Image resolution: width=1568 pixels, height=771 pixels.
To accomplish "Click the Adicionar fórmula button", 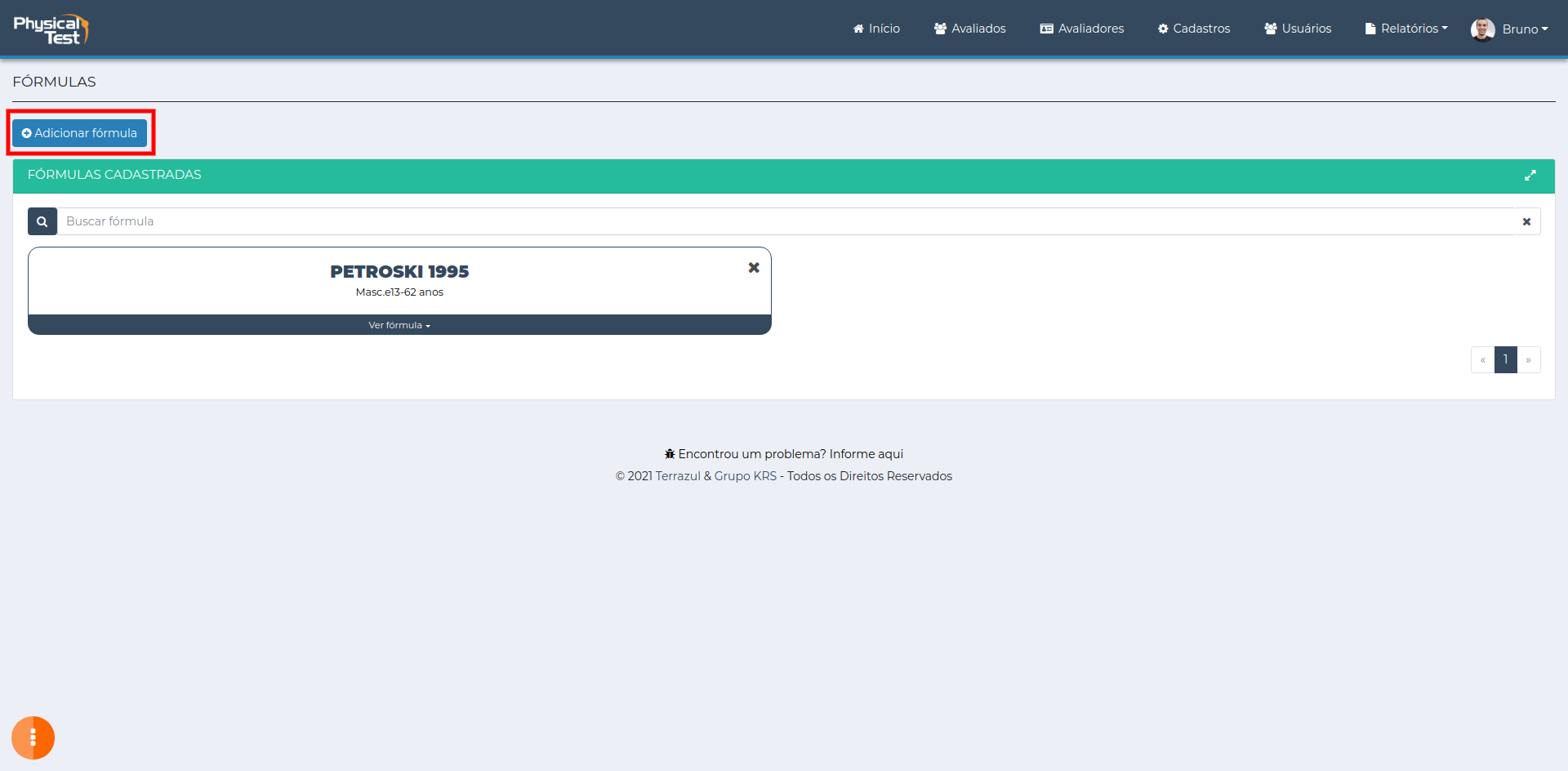I will (79, 133).
